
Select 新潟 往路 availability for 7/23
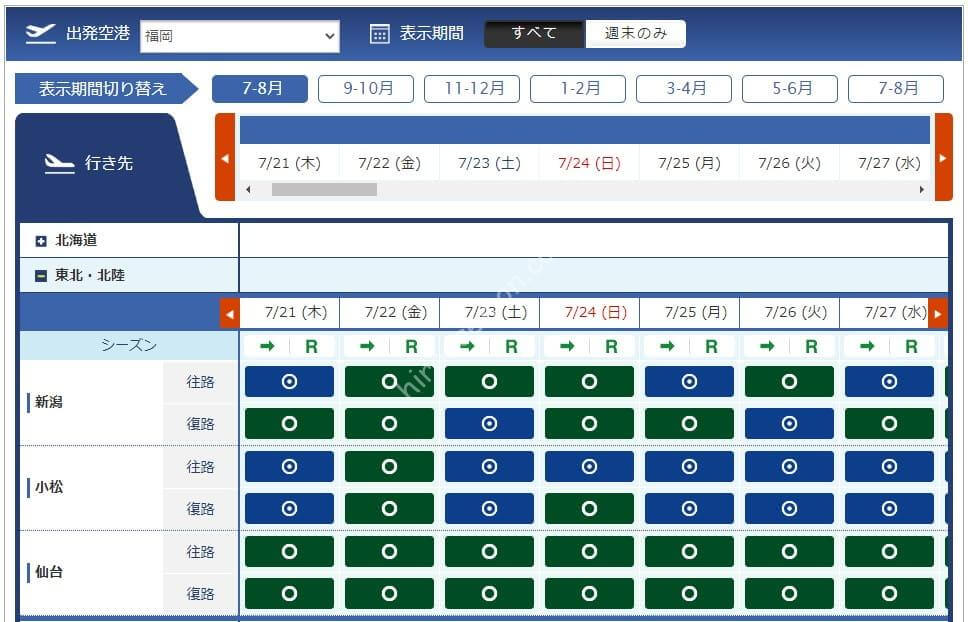click(x=489, y=381)
